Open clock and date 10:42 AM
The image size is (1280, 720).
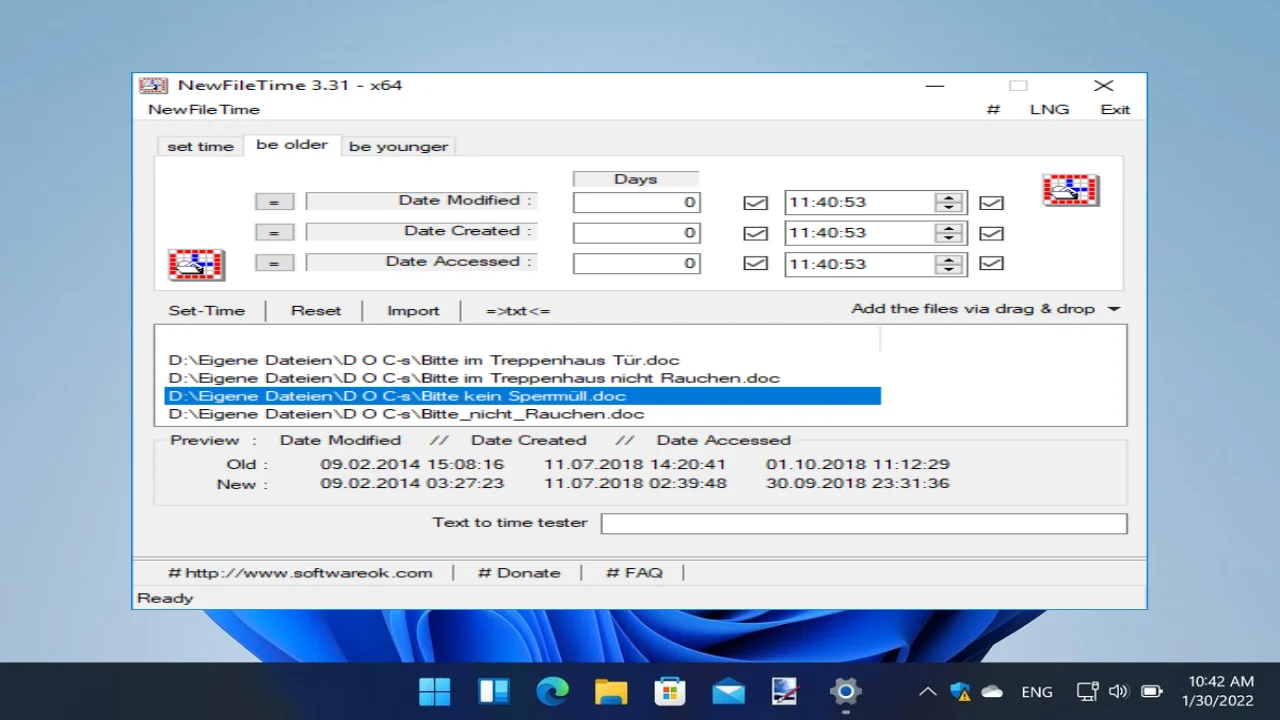(x=1217, y=691)
